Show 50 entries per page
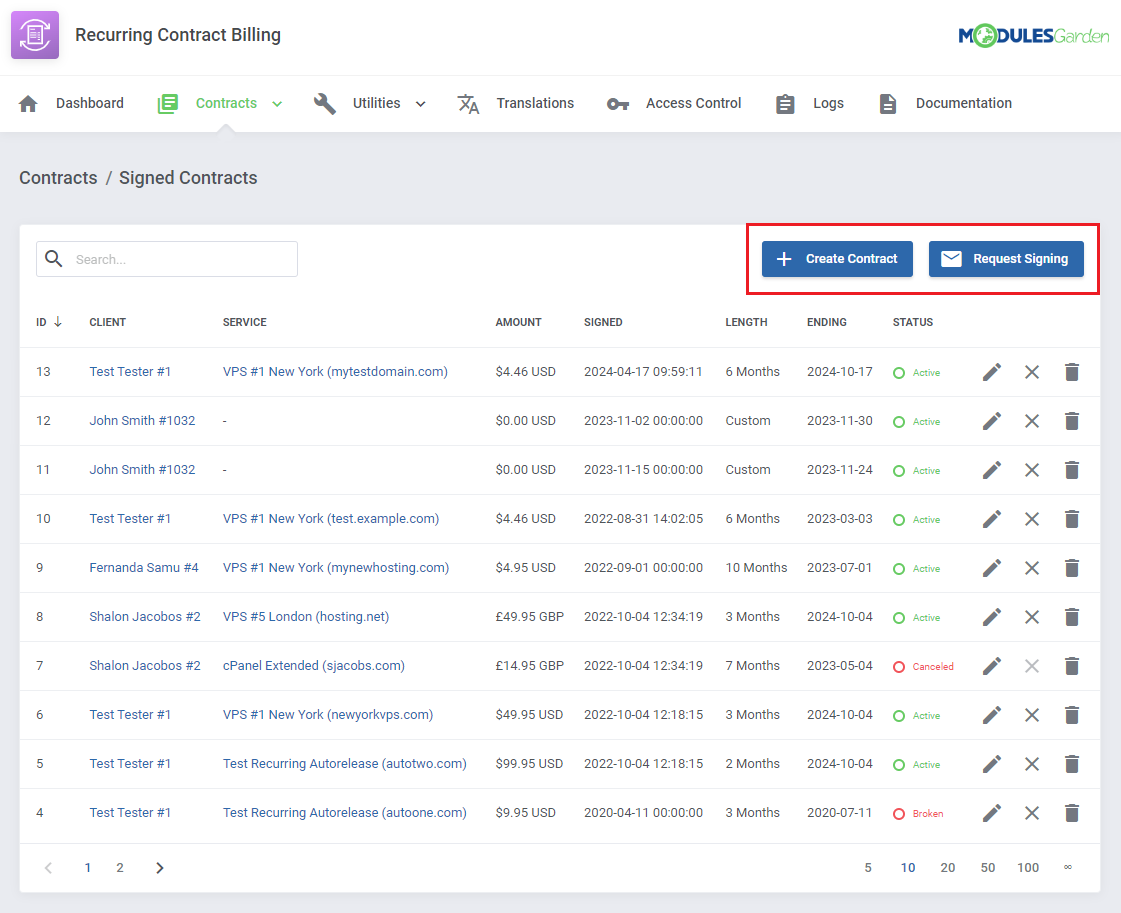 click(x=987, y=867)
